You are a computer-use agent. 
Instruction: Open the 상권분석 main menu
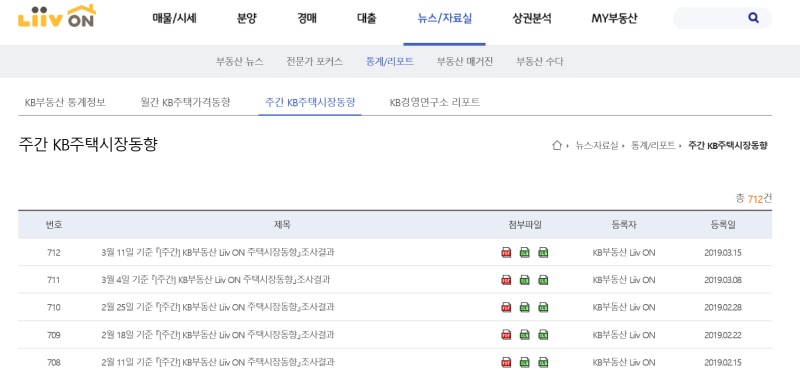pyautogui.click(x=532, y=19)
